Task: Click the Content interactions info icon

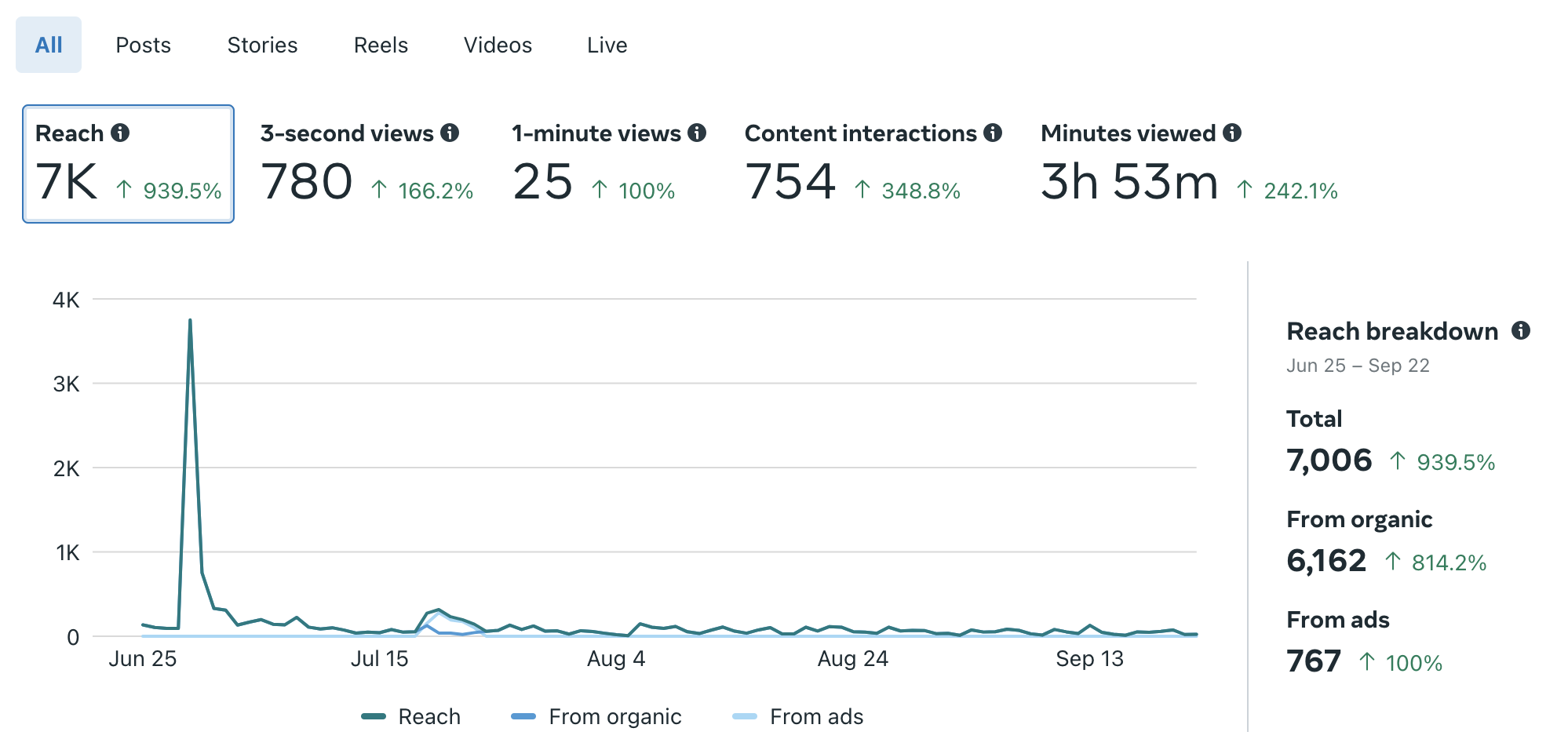Action: pos(993,133)
